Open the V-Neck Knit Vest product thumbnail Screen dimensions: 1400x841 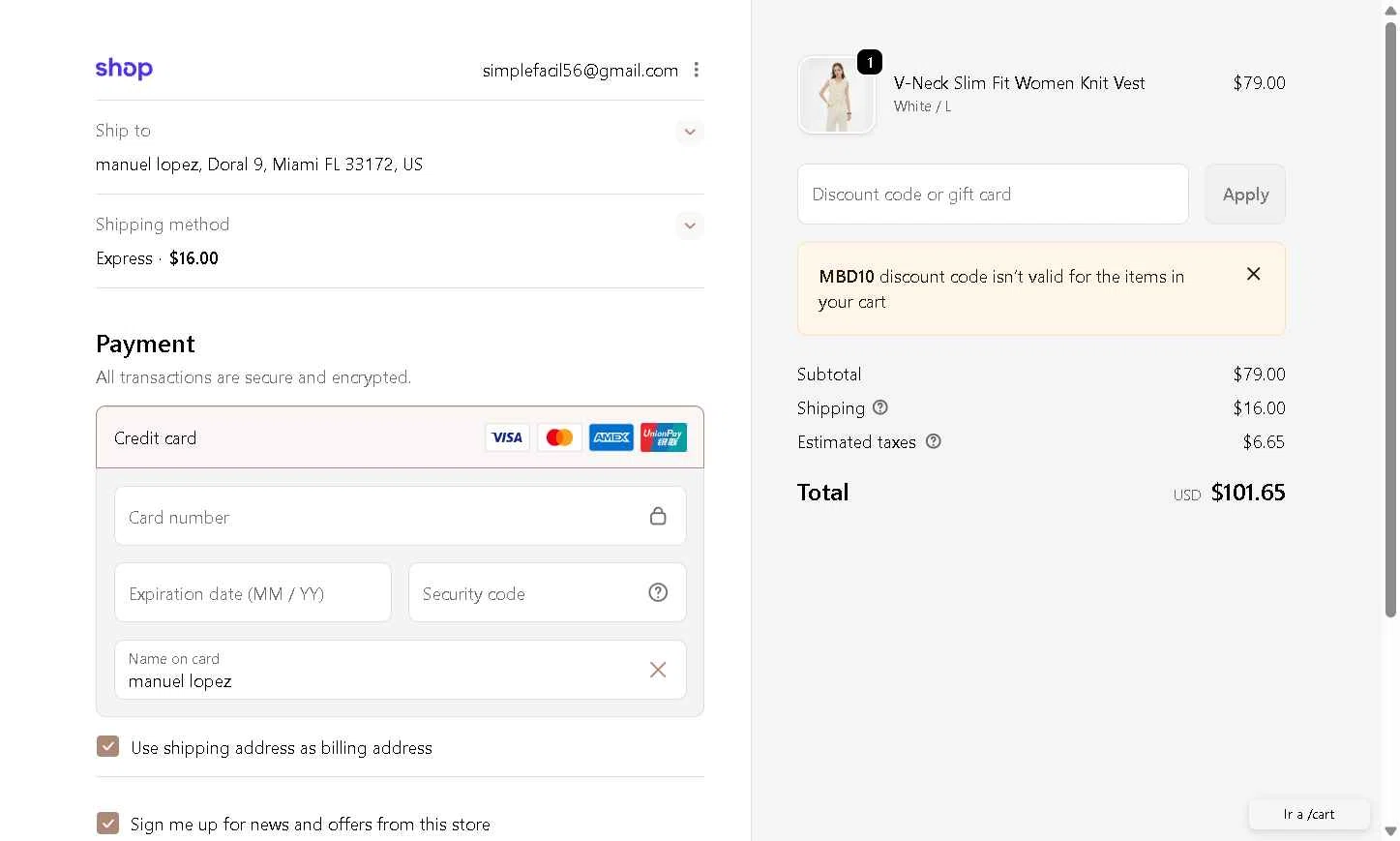coord(837,95)
